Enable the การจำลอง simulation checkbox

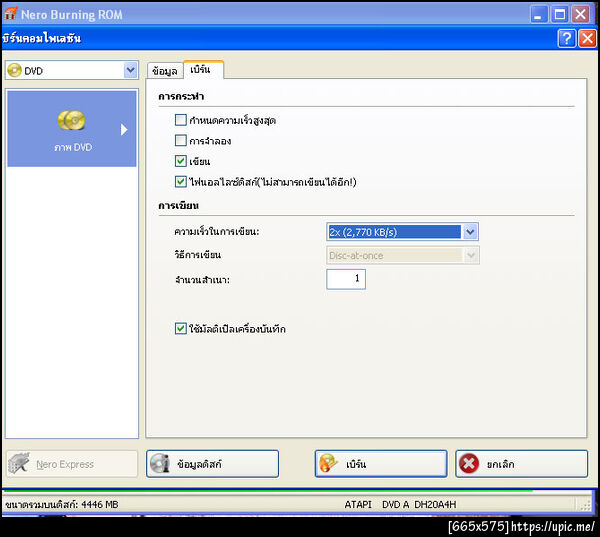181,140
